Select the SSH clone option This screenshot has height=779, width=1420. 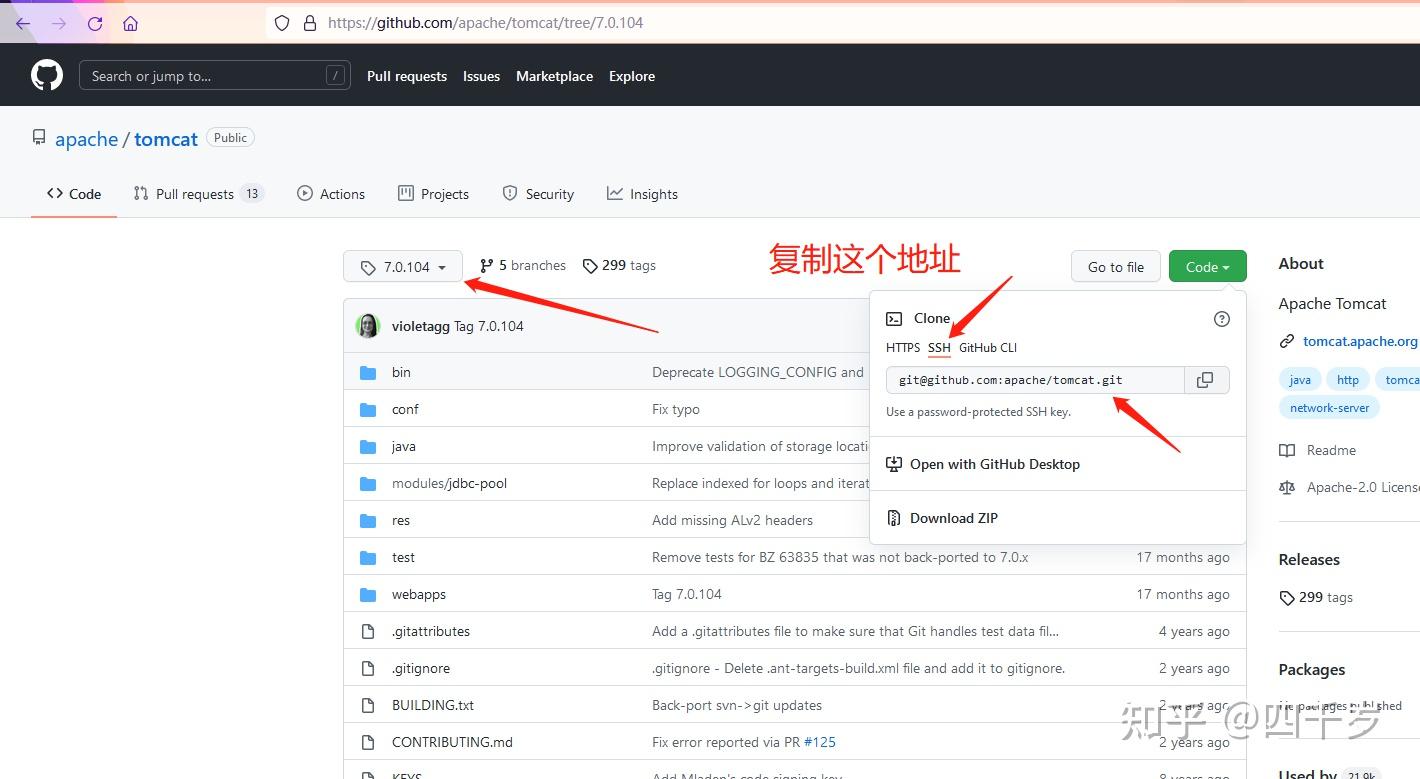click(x=939, y=348)
